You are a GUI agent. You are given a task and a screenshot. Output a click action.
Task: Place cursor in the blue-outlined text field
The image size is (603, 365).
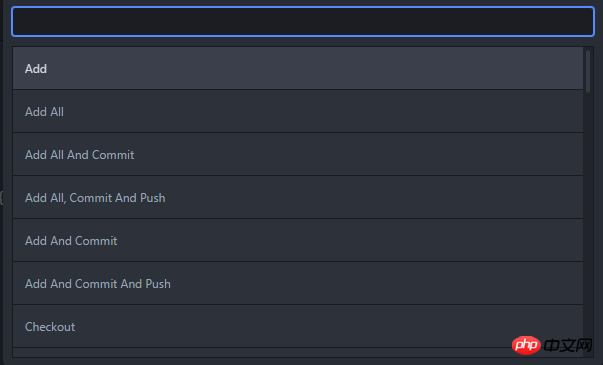[303, 22]
